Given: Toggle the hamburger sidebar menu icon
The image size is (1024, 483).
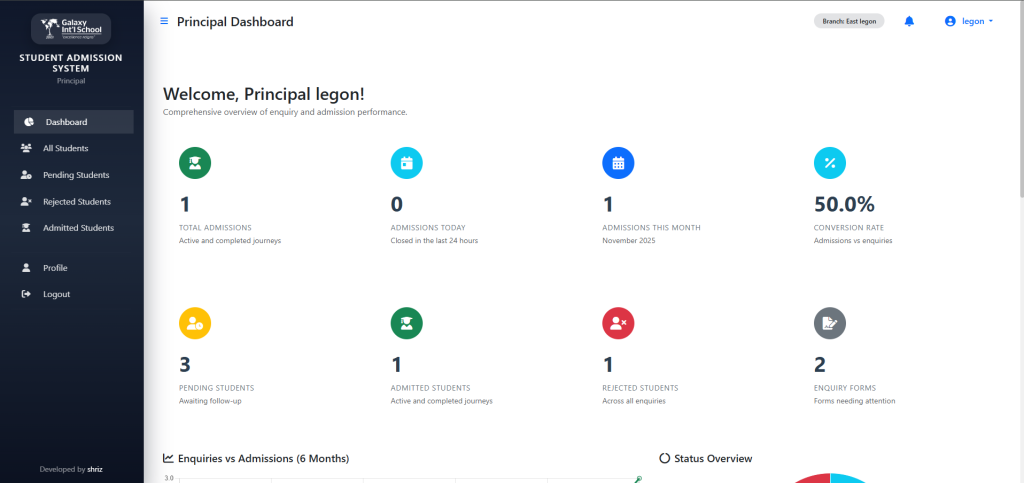Looking at the screenshot, I should point(164,21).
